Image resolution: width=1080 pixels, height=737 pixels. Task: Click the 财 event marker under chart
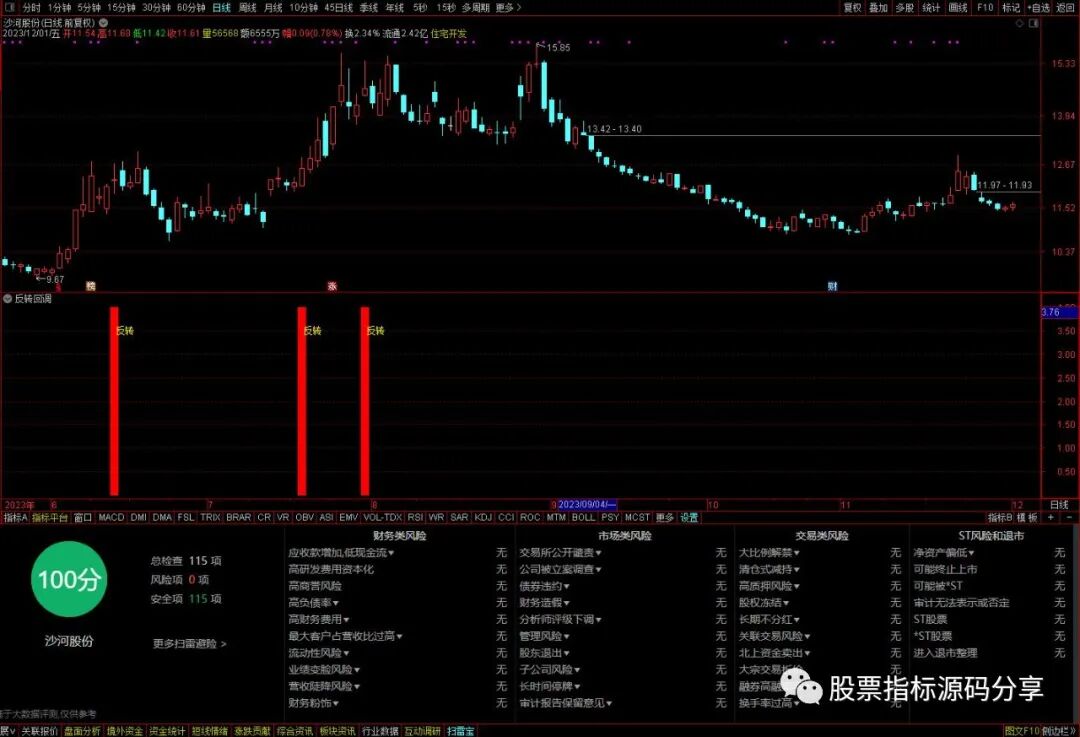point(832,286)
